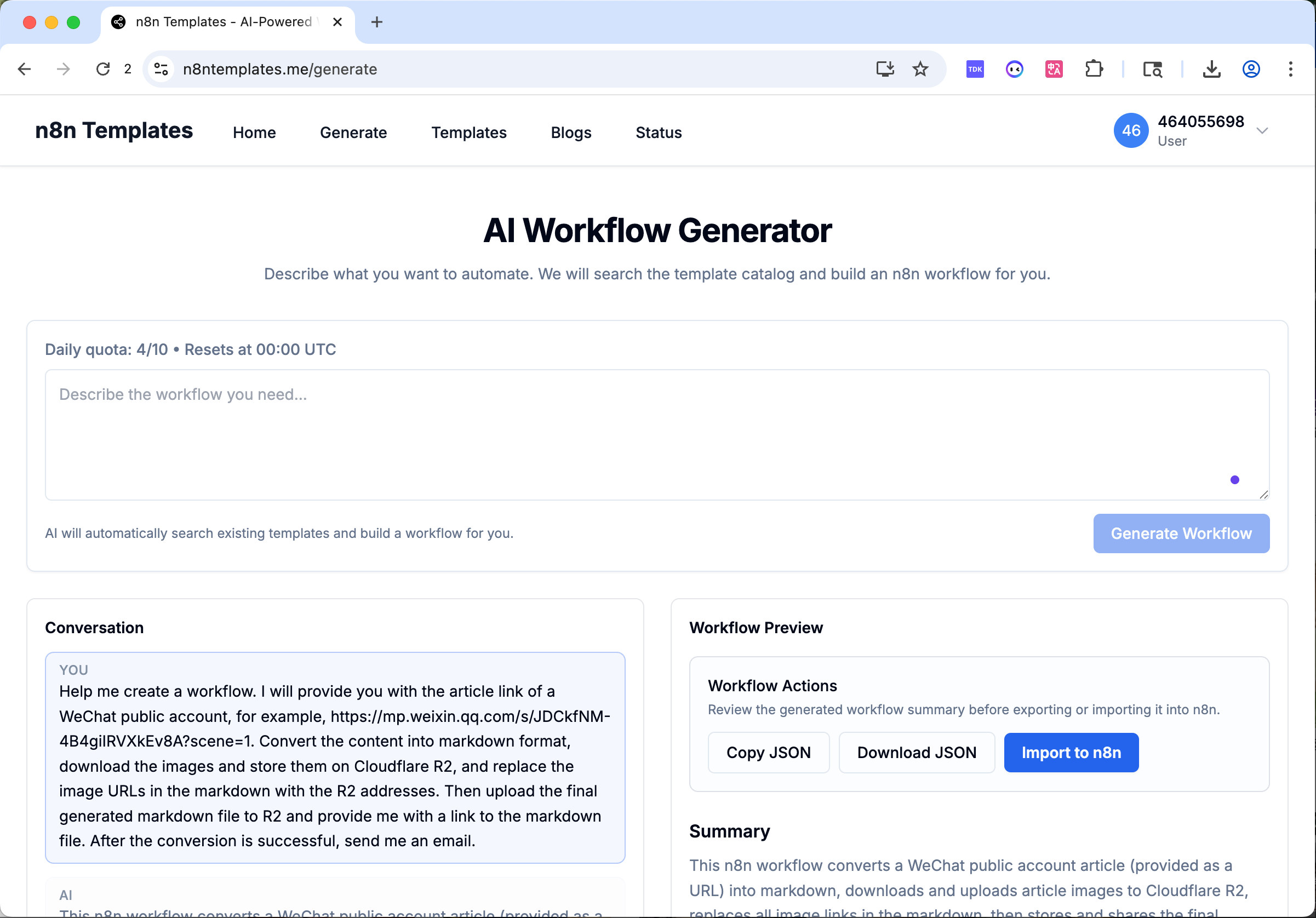1316x918 pixels.
Task: Click the browser reload page icon
Action: pos(103,70)
